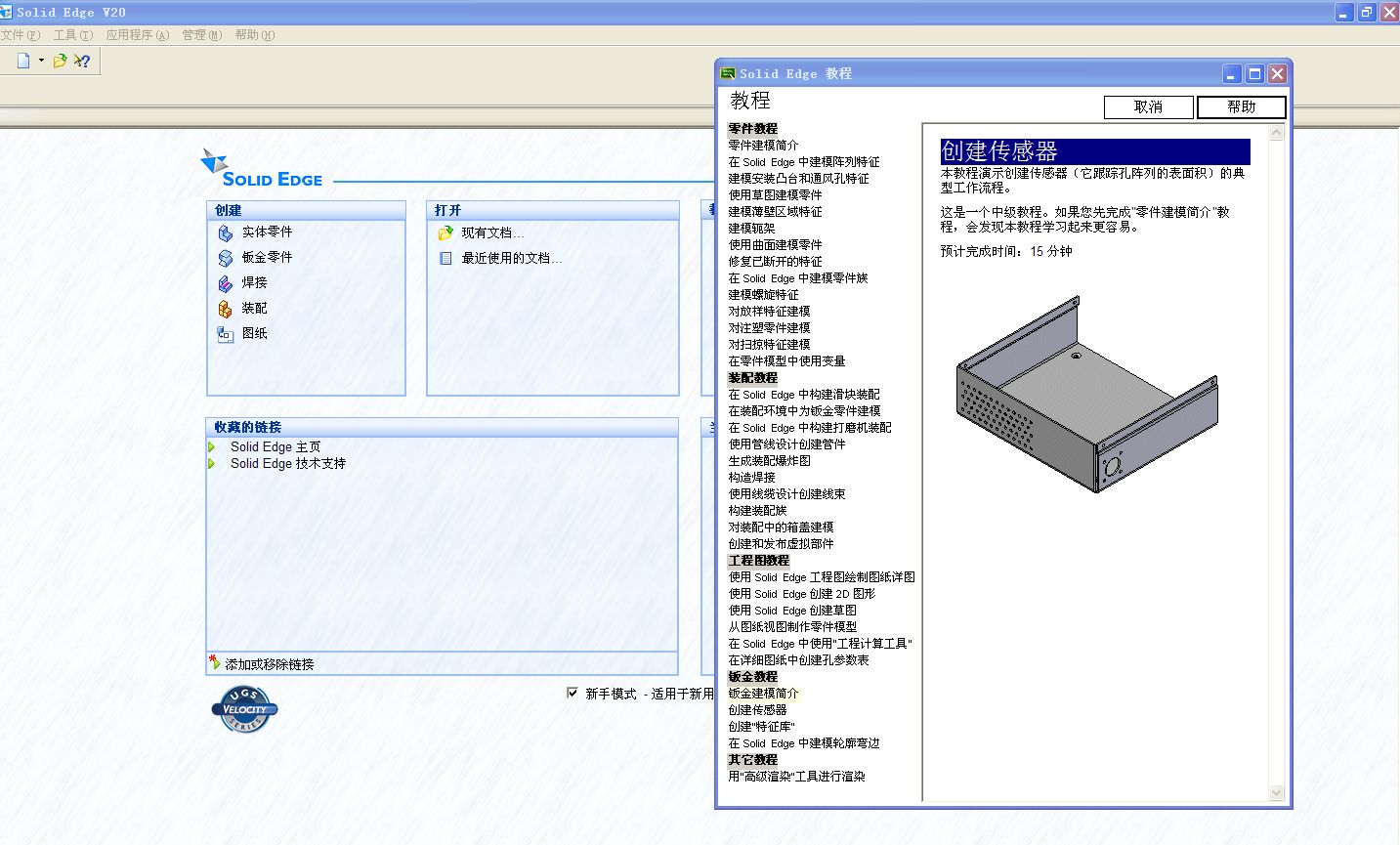Select the 用"高级渲染"工具进行渲染 tutorial

(796, 777)
